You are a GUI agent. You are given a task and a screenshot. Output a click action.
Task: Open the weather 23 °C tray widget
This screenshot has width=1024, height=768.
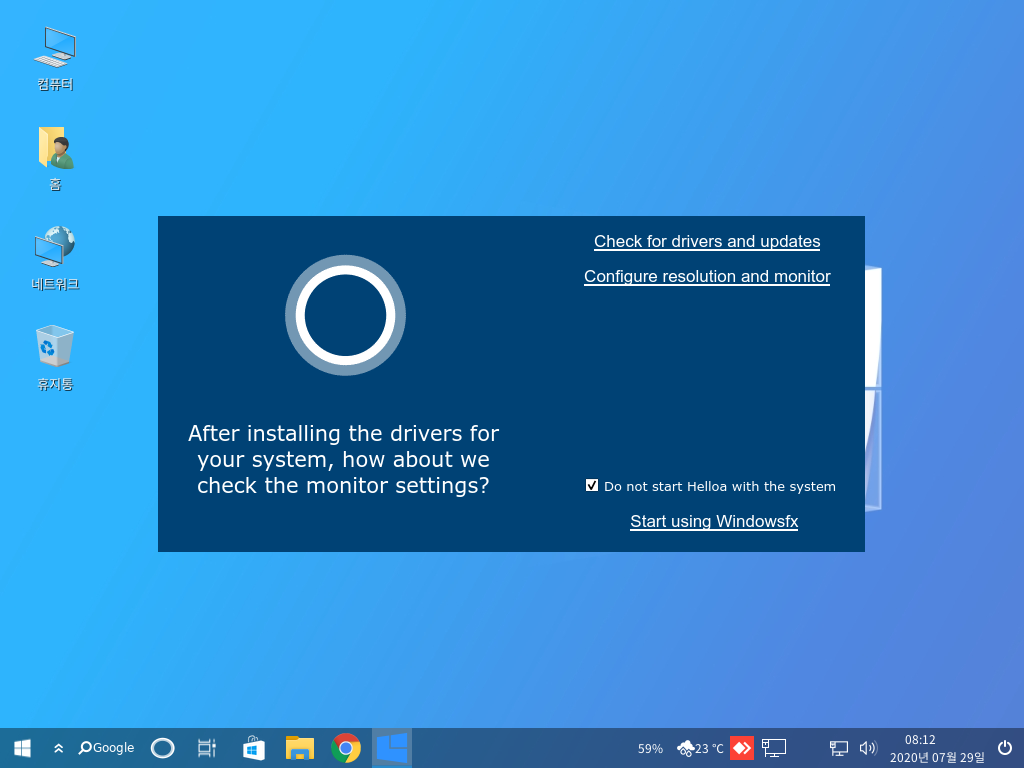pyautogui.click(x=700, y=748)
